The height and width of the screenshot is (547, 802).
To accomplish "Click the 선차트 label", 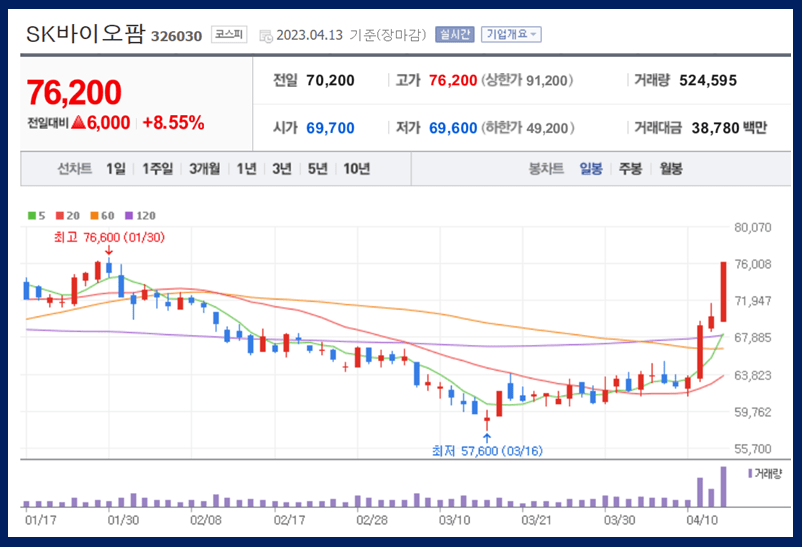I will (75, 168).
